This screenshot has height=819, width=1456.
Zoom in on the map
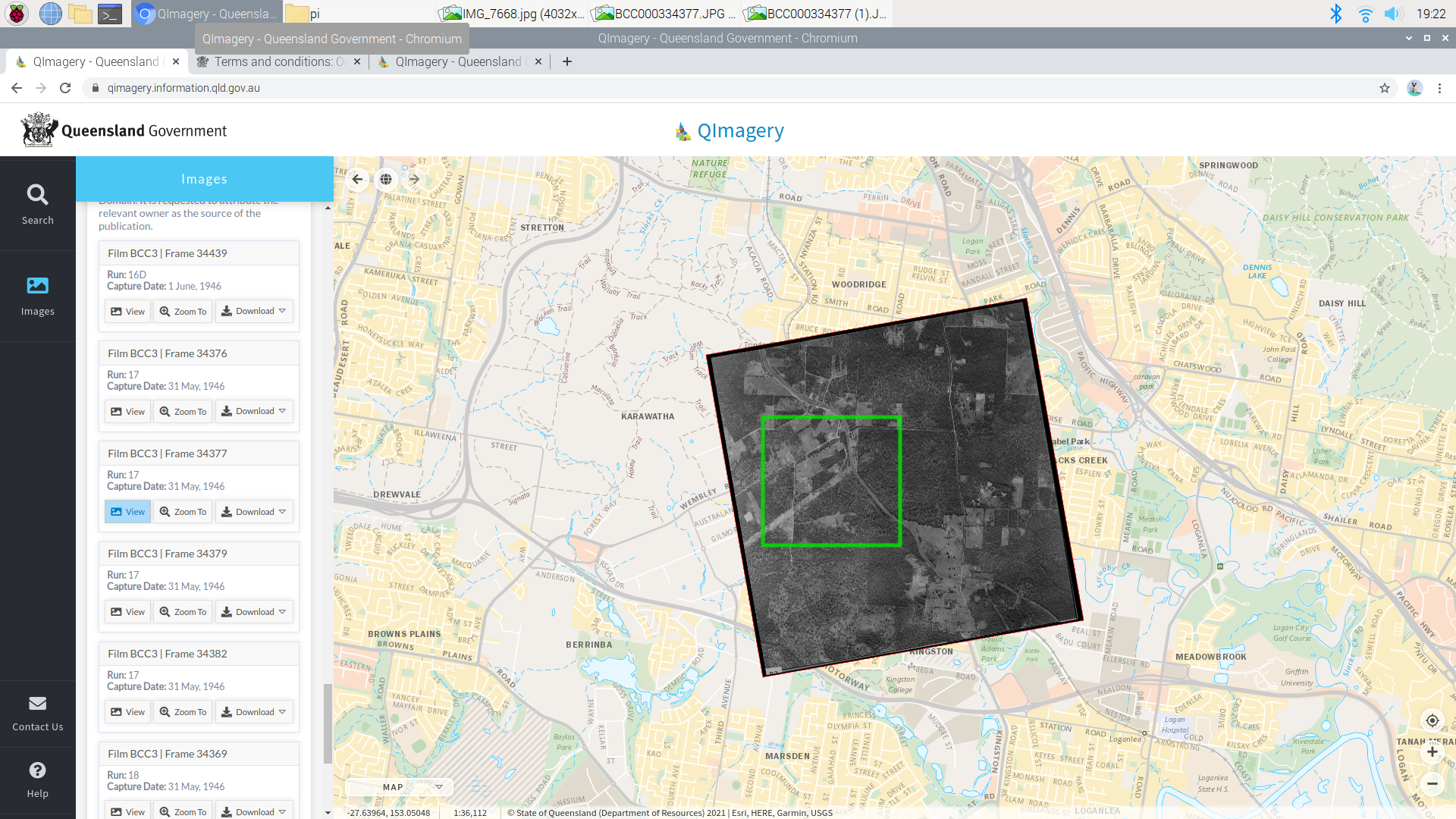tap(1432, 752)
